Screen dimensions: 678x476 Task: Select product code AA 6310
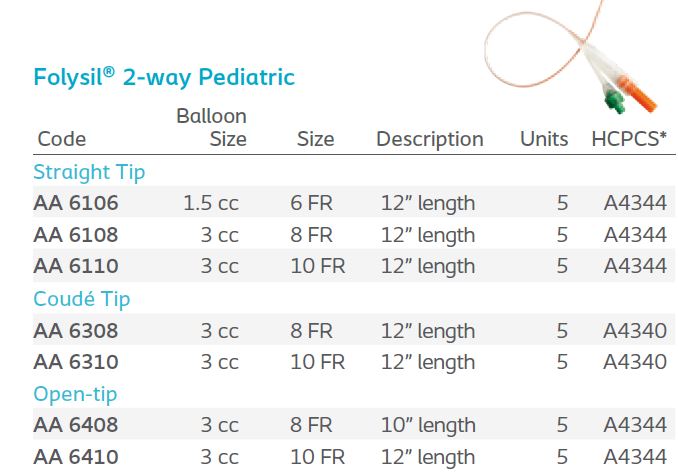click(76, 362)
